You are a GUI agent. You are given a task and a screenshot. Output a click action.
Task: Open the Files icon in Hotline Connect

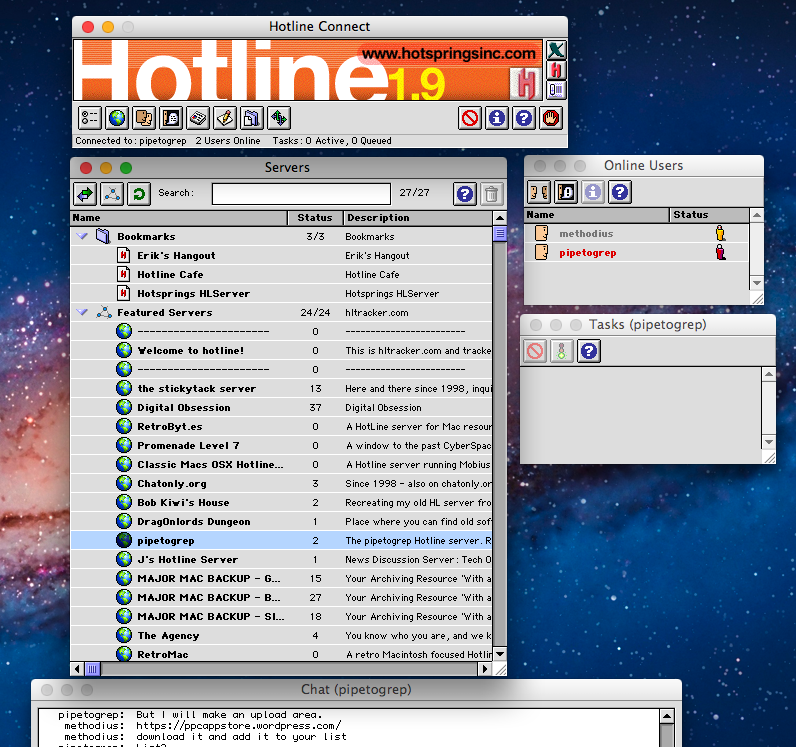click(252, 118)
